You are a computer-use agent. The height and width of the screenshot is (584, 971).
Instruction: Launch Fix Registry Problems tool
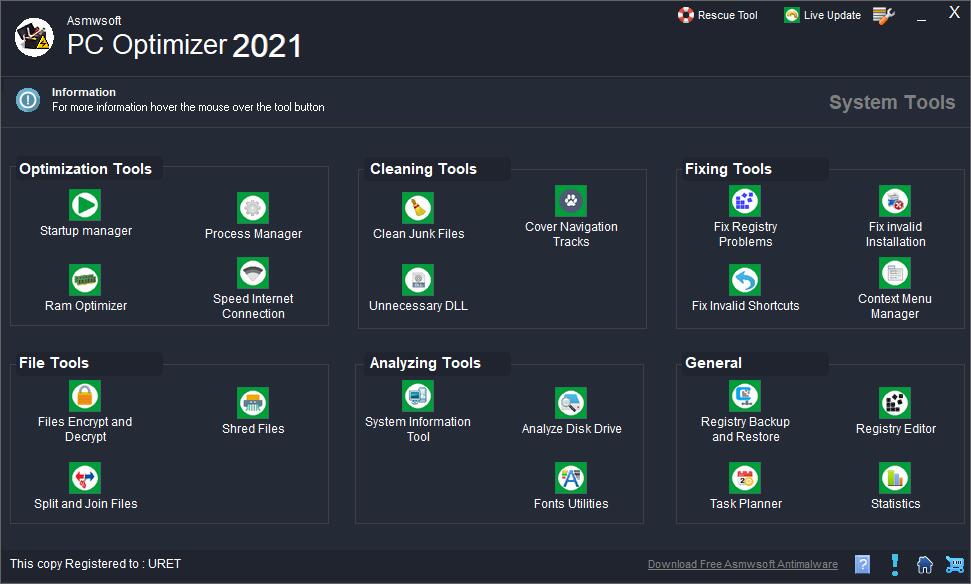coord(745,201)
